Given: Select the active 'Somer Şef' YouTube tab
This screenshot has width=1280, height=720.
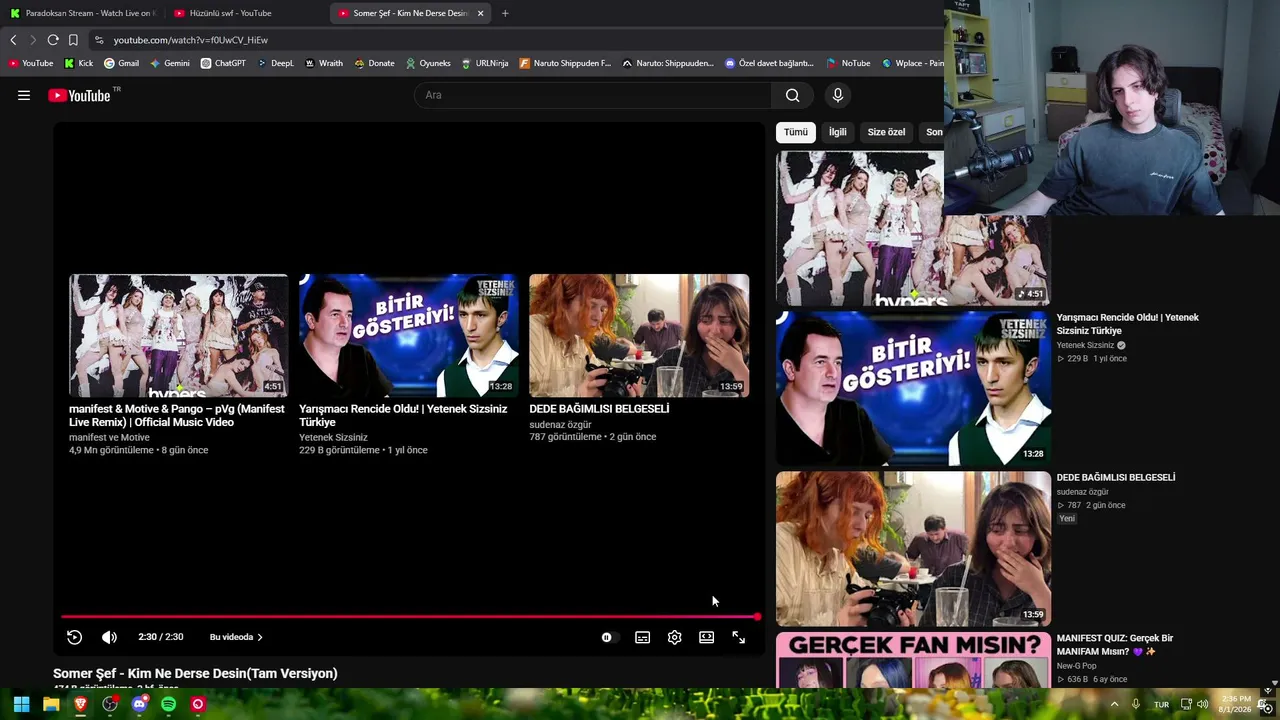Looking at the screenshot, I should coord(410,13).
